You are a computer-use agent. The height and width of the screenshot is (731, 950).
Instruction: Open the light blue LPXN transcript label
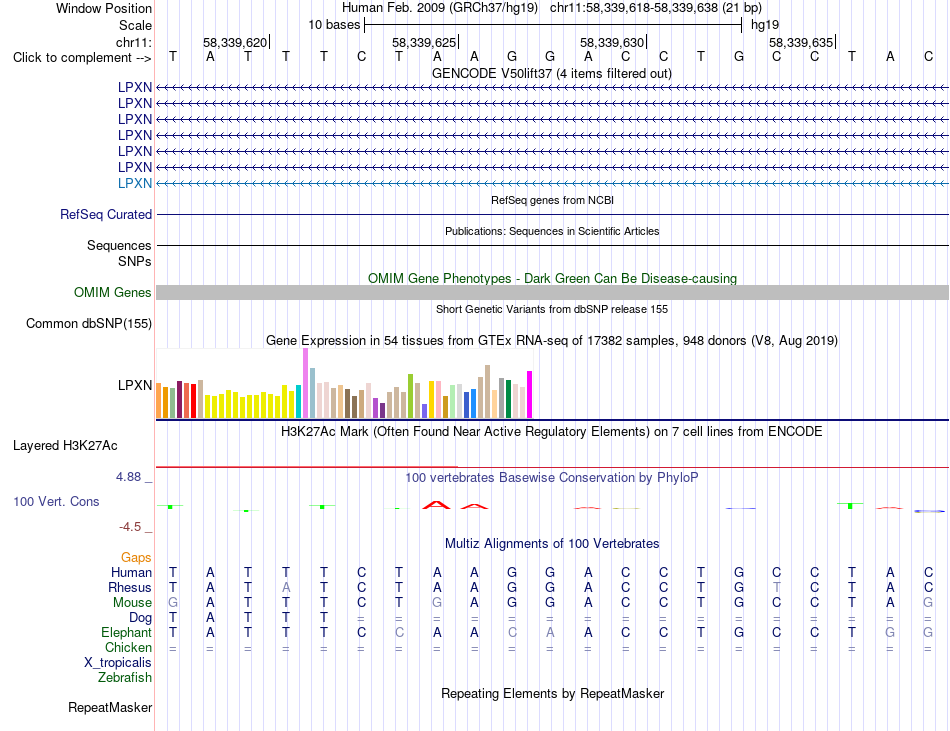(135, 183)
